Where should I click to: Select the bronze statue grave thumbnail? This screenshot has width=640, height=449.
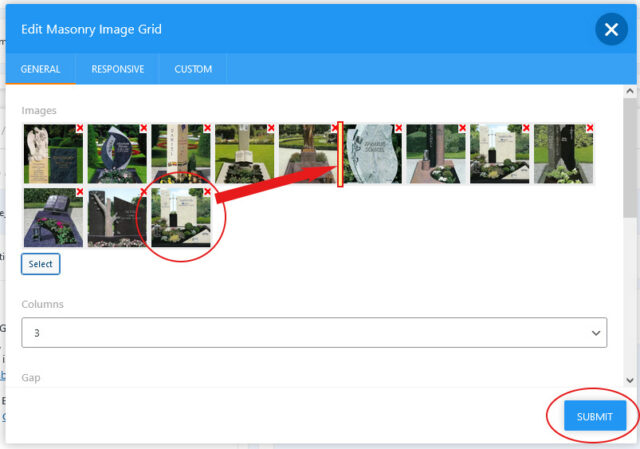tap(308, 154)
